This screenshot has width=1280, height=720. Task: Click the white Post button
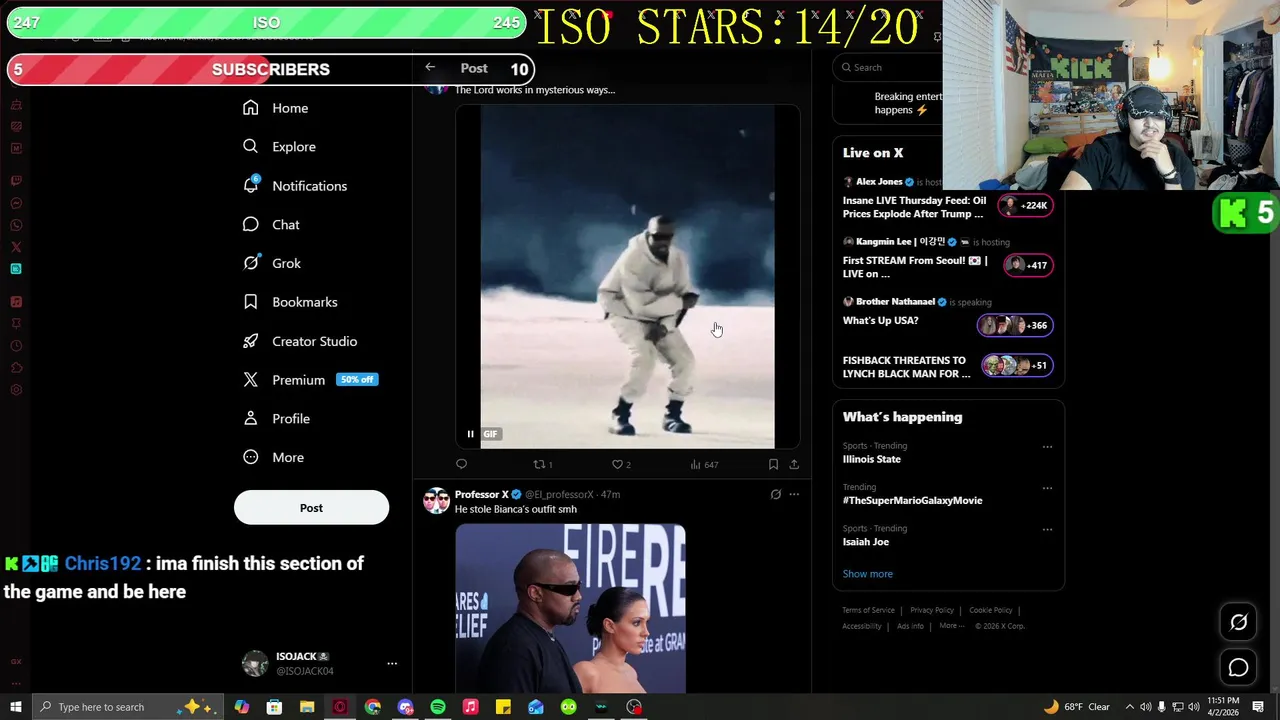coord(311,508)
